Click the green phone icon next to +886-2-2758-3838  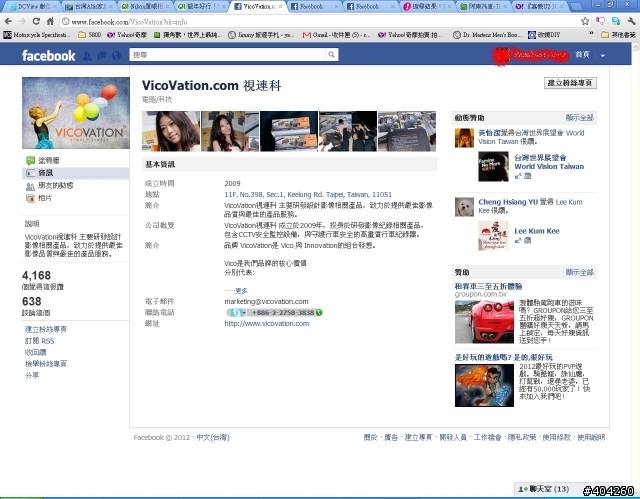pos(319,313)
